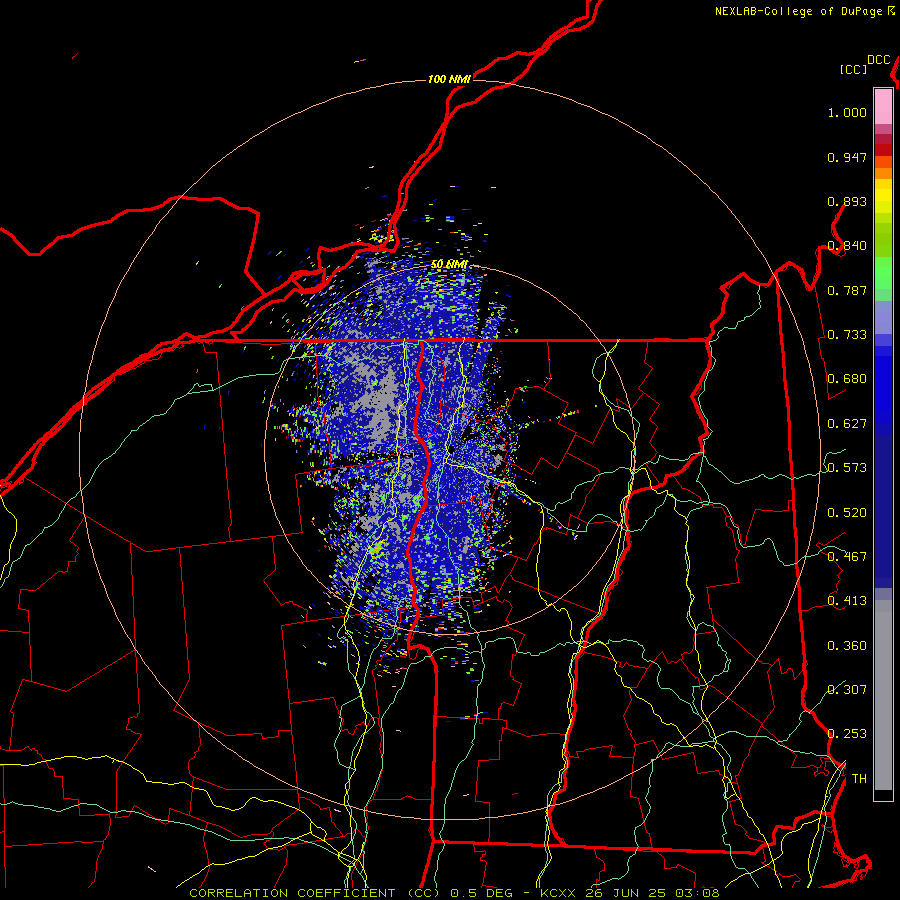Click the [CC] units label
Image resolution: width=900 pixels, height=900 pixels.
[x=853, y=69]
